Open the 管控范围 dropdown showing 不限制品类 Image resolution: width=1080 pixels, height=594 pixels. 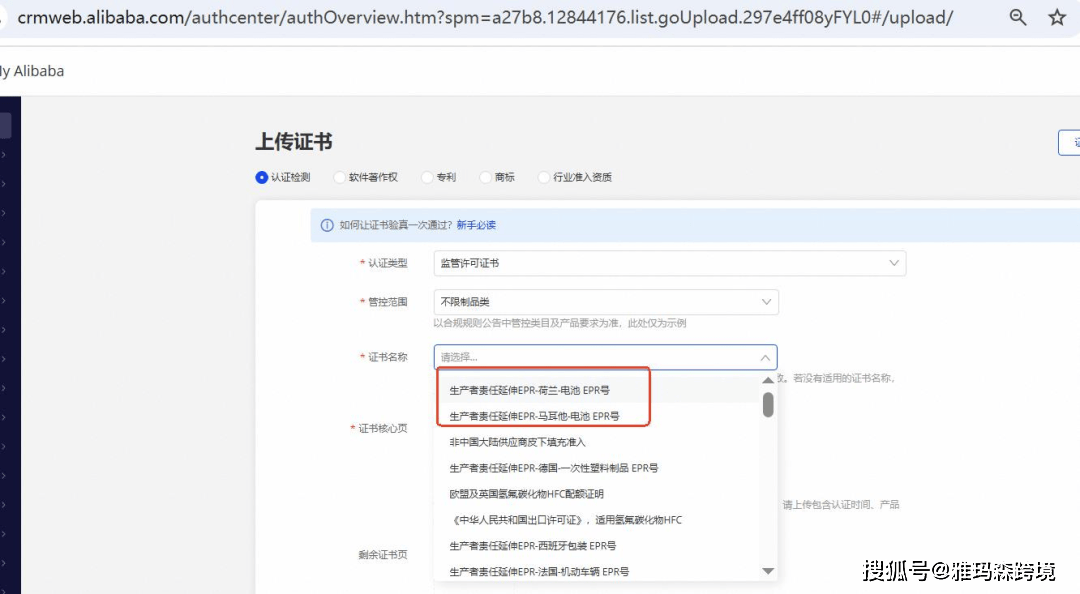[606, 302]
